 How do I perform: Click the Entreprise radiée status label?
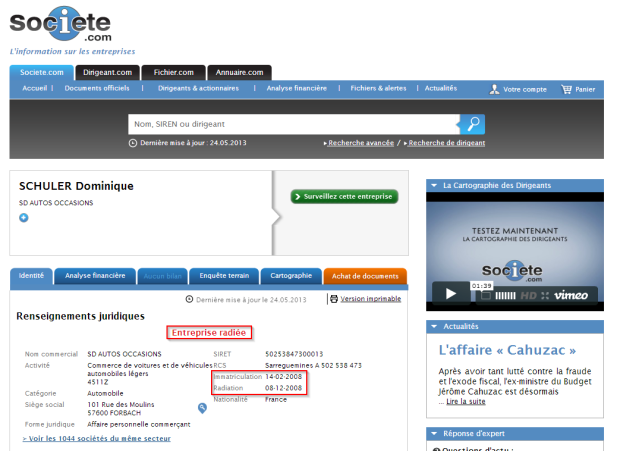click(x=209, y=332)
